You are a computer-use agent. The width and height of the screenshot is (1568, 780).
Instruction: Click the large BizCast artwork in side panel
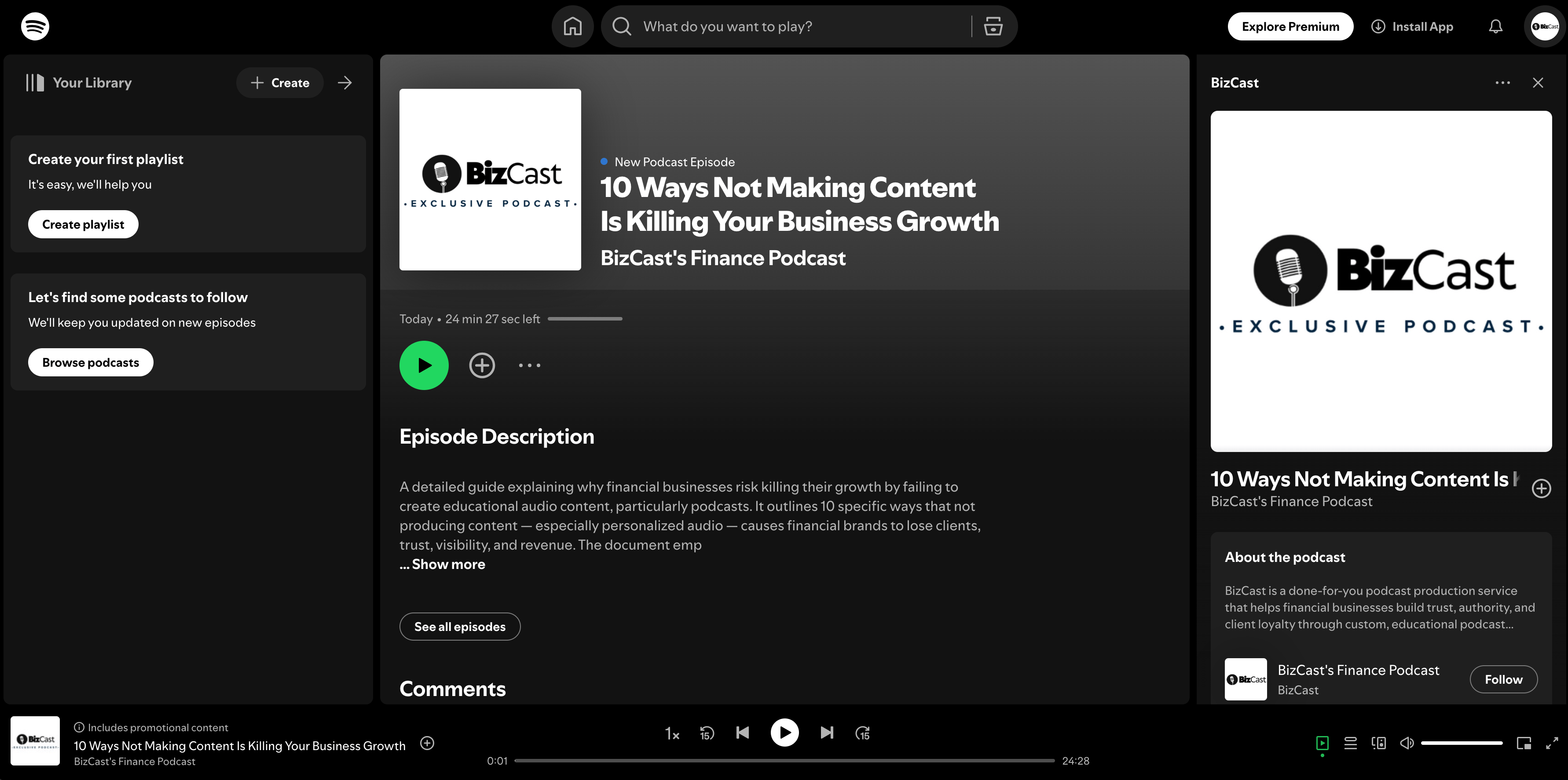click(x=1381, y=281)
